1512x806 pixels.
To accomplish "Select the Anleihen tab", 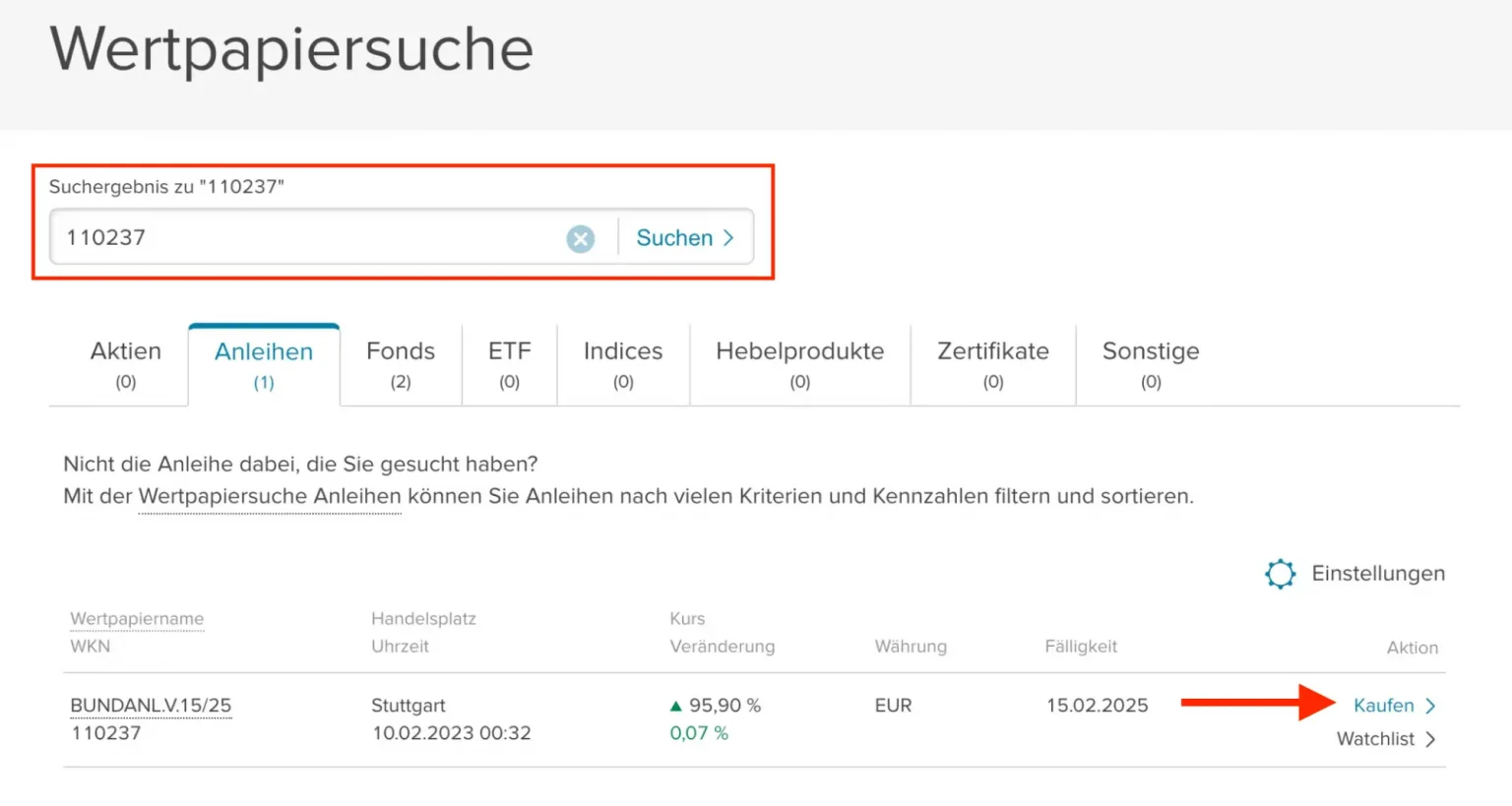I will click(264, 365).
